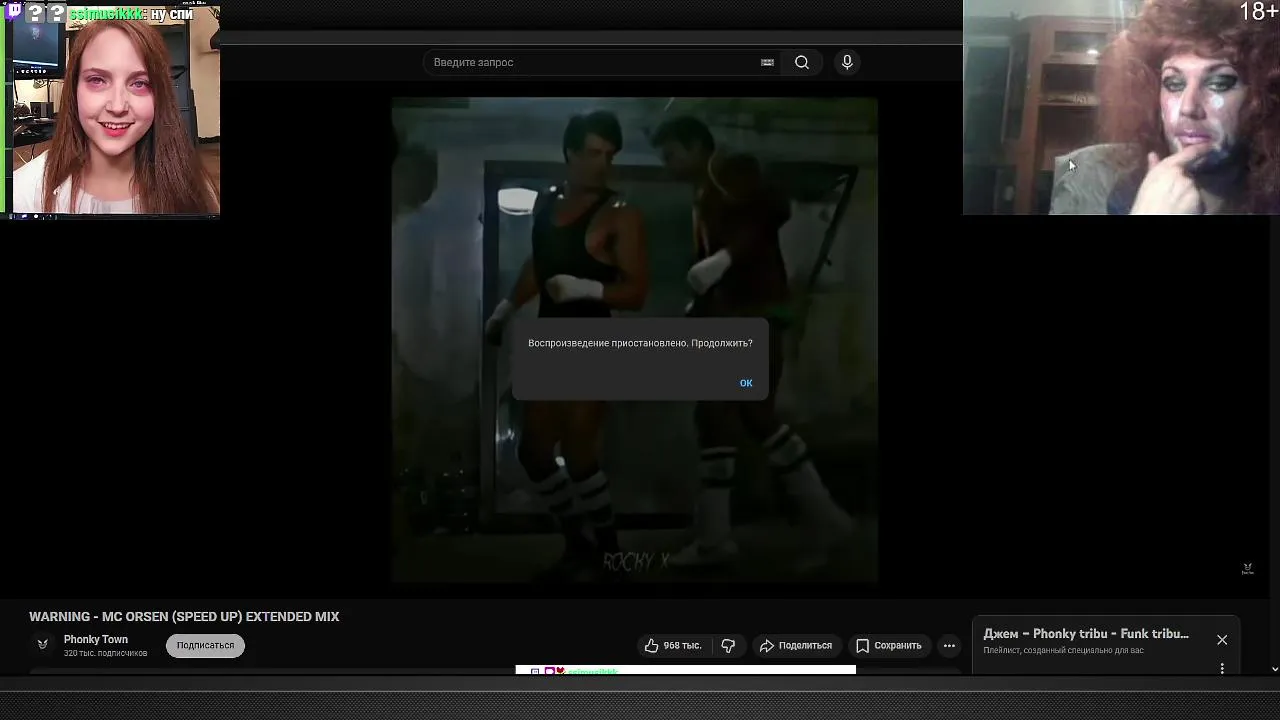Click the left streamer webcam overlay
Screen dimensions: 1280x720
point(110,108)
